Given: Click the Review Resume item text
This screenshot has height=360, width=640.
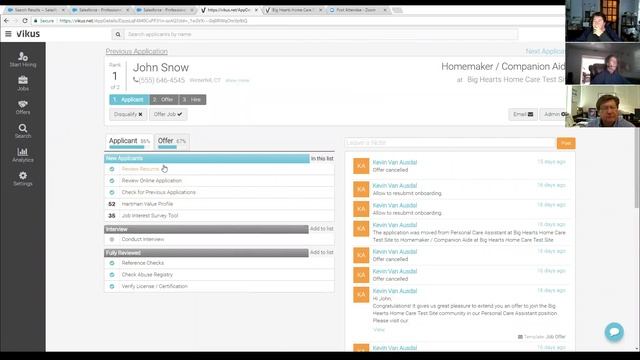Looking at the screenshot, I should 140,169.
